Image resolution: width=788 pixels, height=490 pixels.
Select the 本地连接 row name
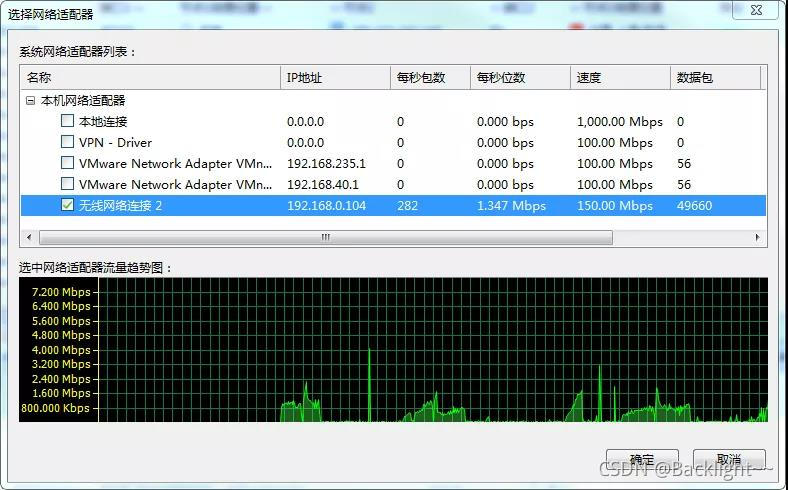point(103,122)
